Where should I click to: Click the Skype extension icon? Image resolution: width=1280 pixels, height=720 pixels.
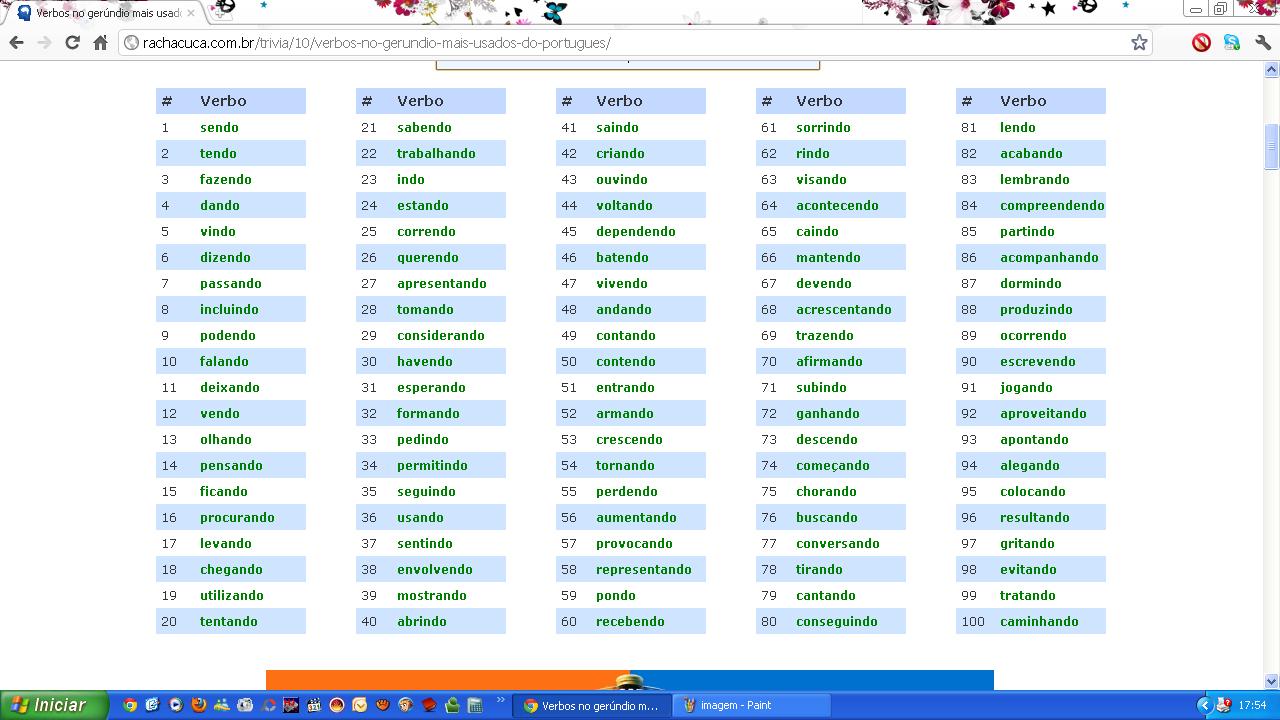pos(1232,42)
